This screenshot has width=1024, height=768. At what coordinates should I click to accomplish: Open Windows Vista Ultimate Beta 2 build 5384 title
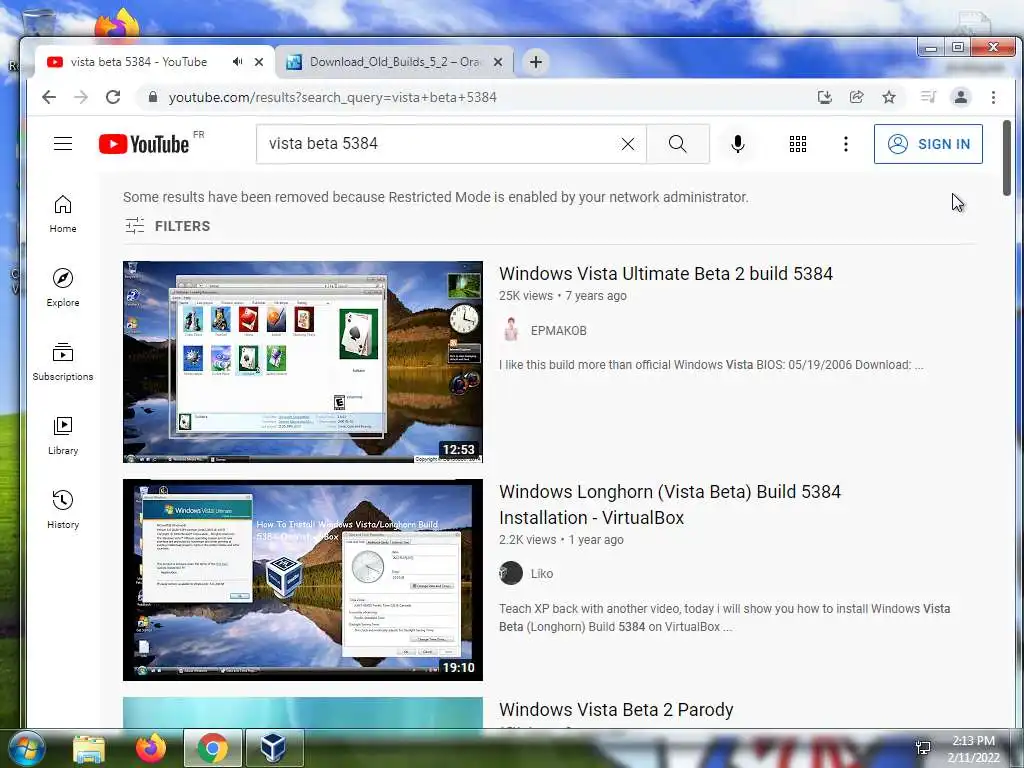pyautogui.click(x=665, y=274)
